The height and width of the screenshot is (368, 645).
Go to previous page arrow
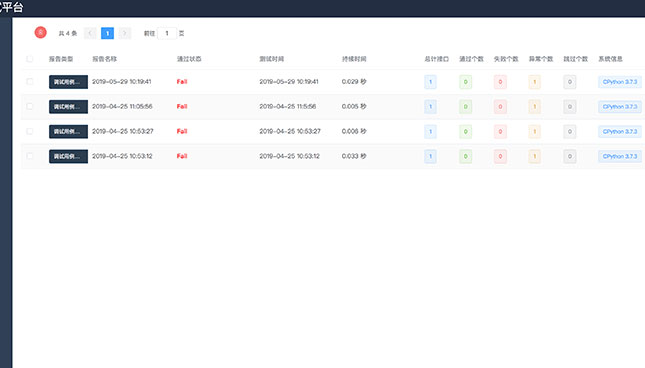[x=90, y=33]
